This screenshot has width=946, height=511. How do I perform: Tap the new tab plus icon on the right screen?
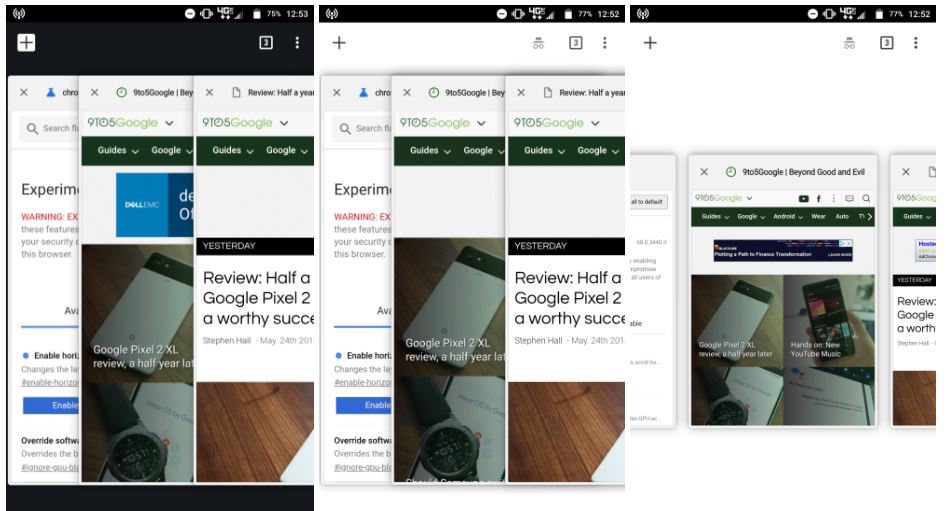click(650, 43)
